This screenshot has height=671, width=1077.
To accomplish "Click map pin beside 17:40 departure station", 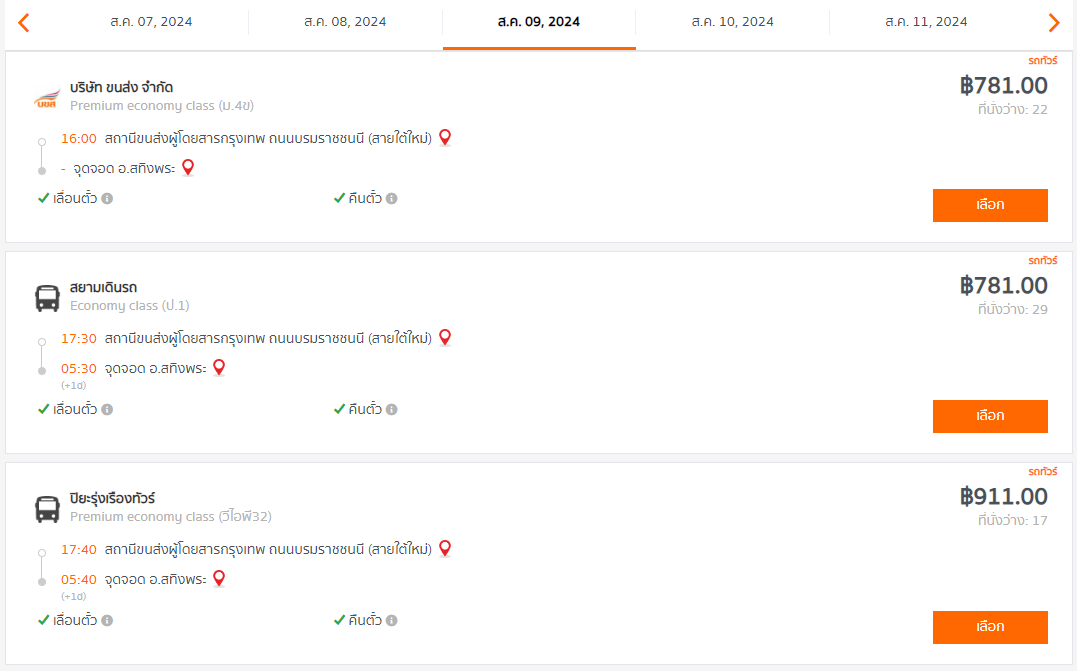I will pyautogui.click(x=445, y=548).
